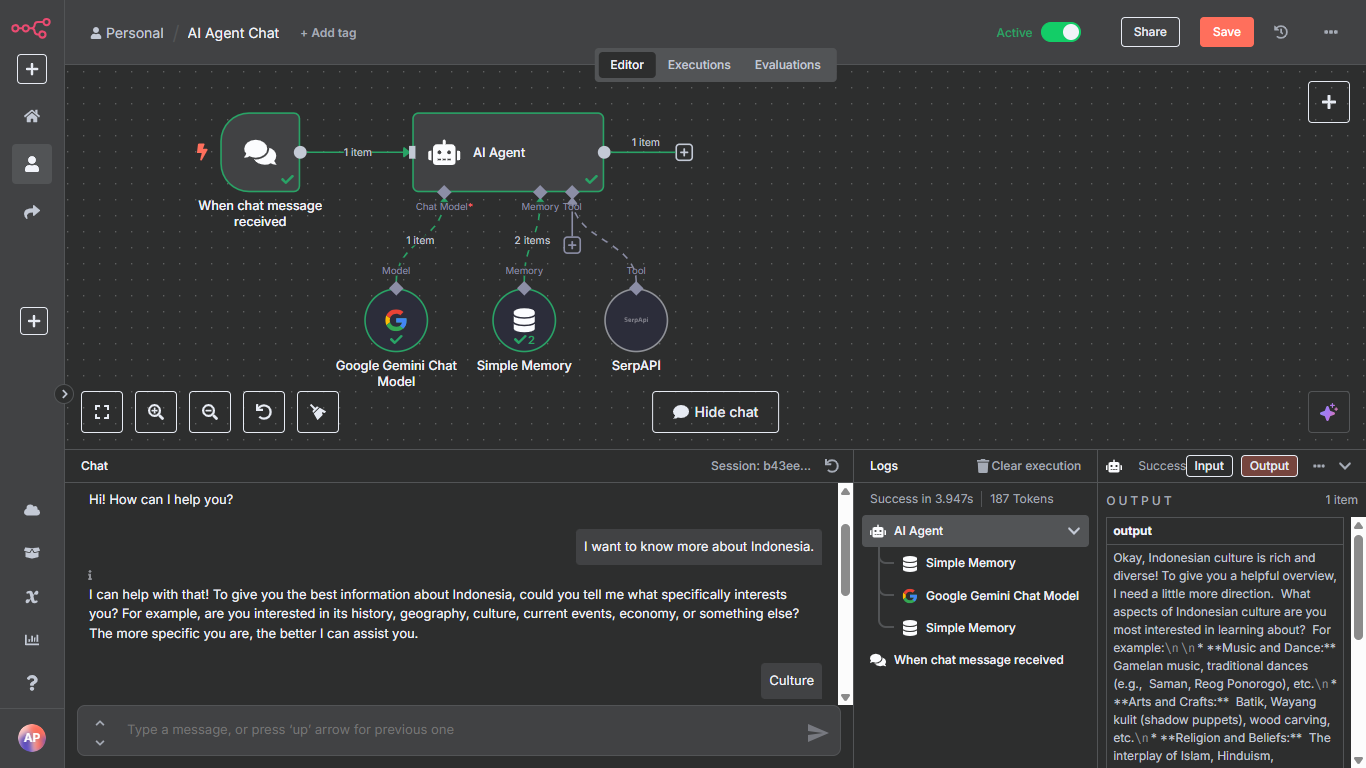
Task: Zoom in on the workflow canvas
Action: (x=156, y=411)
